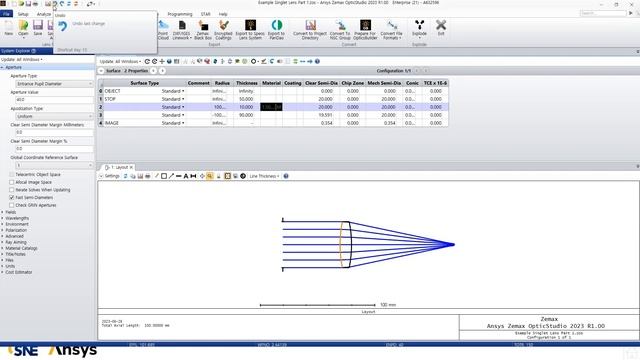Select the layout text annotation A tool
This screenshot has height=360, width=640.
click(186, 176)
